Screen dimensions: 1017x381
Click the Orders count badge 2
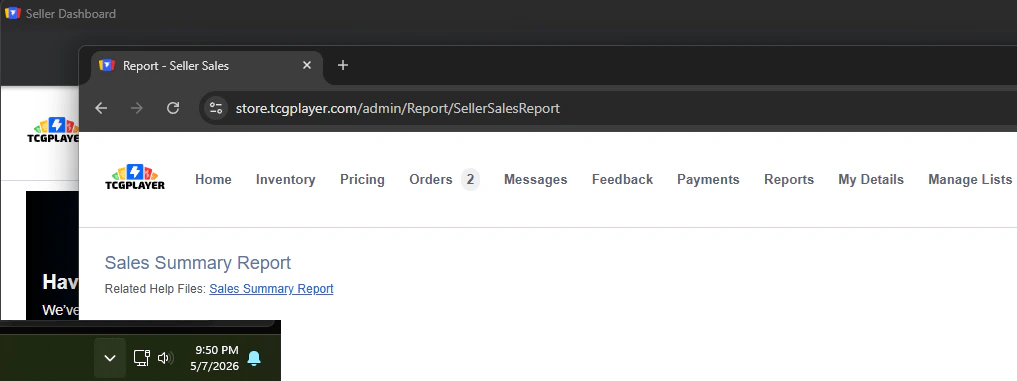click(471, 180)
